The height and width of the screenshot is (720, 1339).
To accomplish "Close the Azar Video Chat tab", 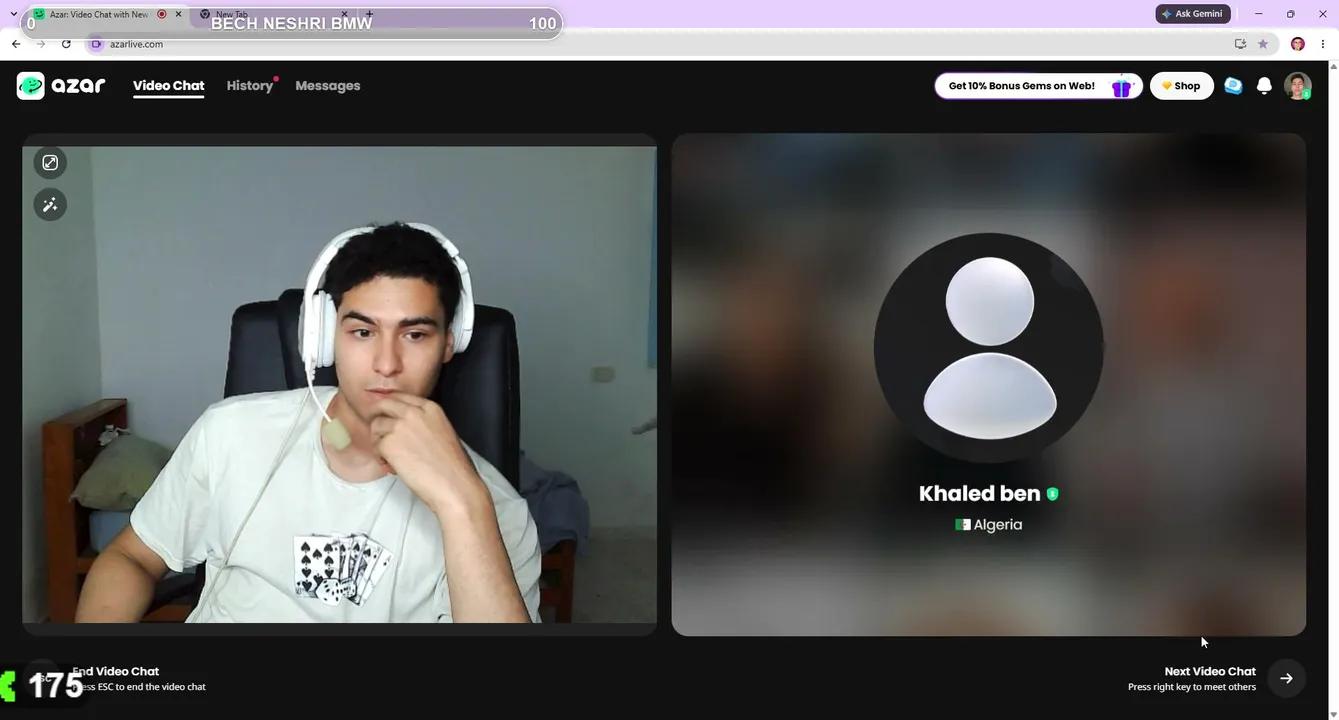I will pos(179,14).
